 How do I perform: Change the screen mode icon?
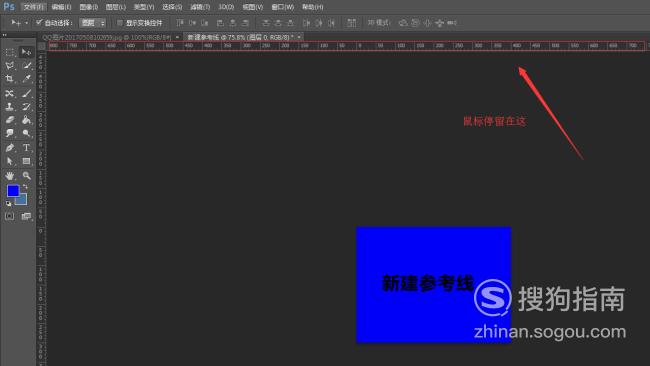26,216
